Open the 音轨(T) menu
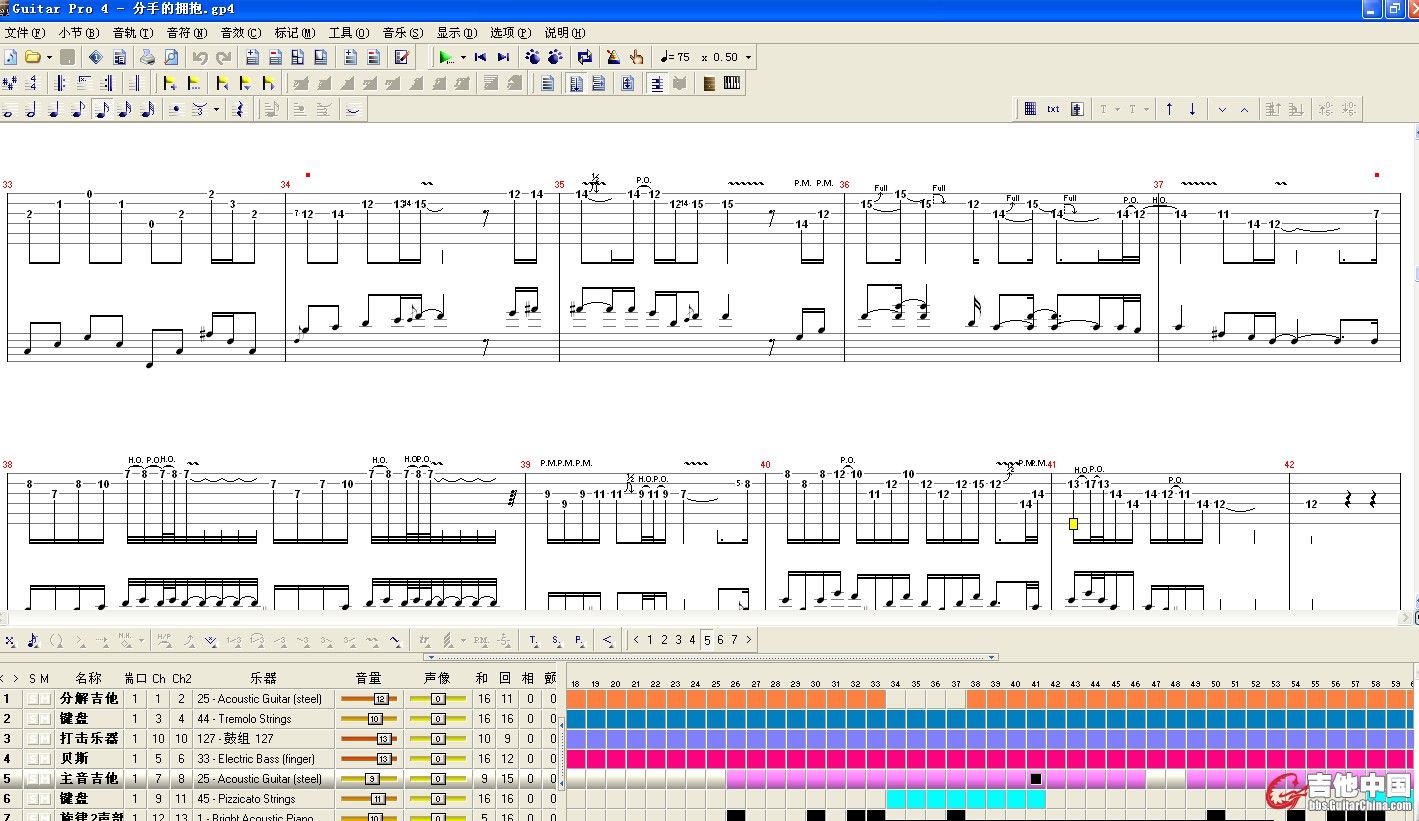This screenshot has height=821, width=1419. tap(133, 33)
